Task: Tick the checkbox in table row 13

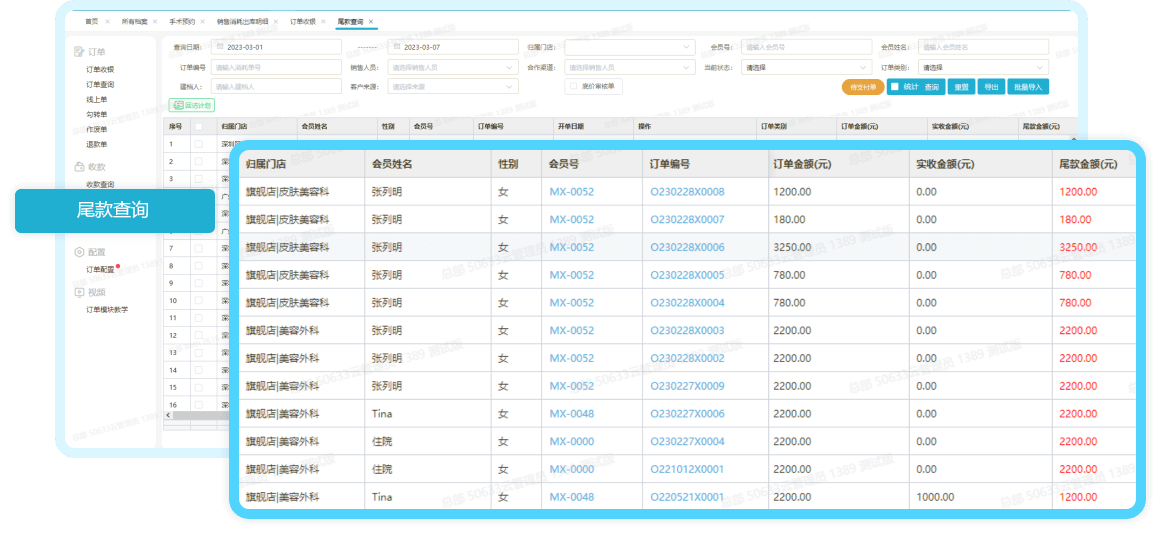Action: 198,353
